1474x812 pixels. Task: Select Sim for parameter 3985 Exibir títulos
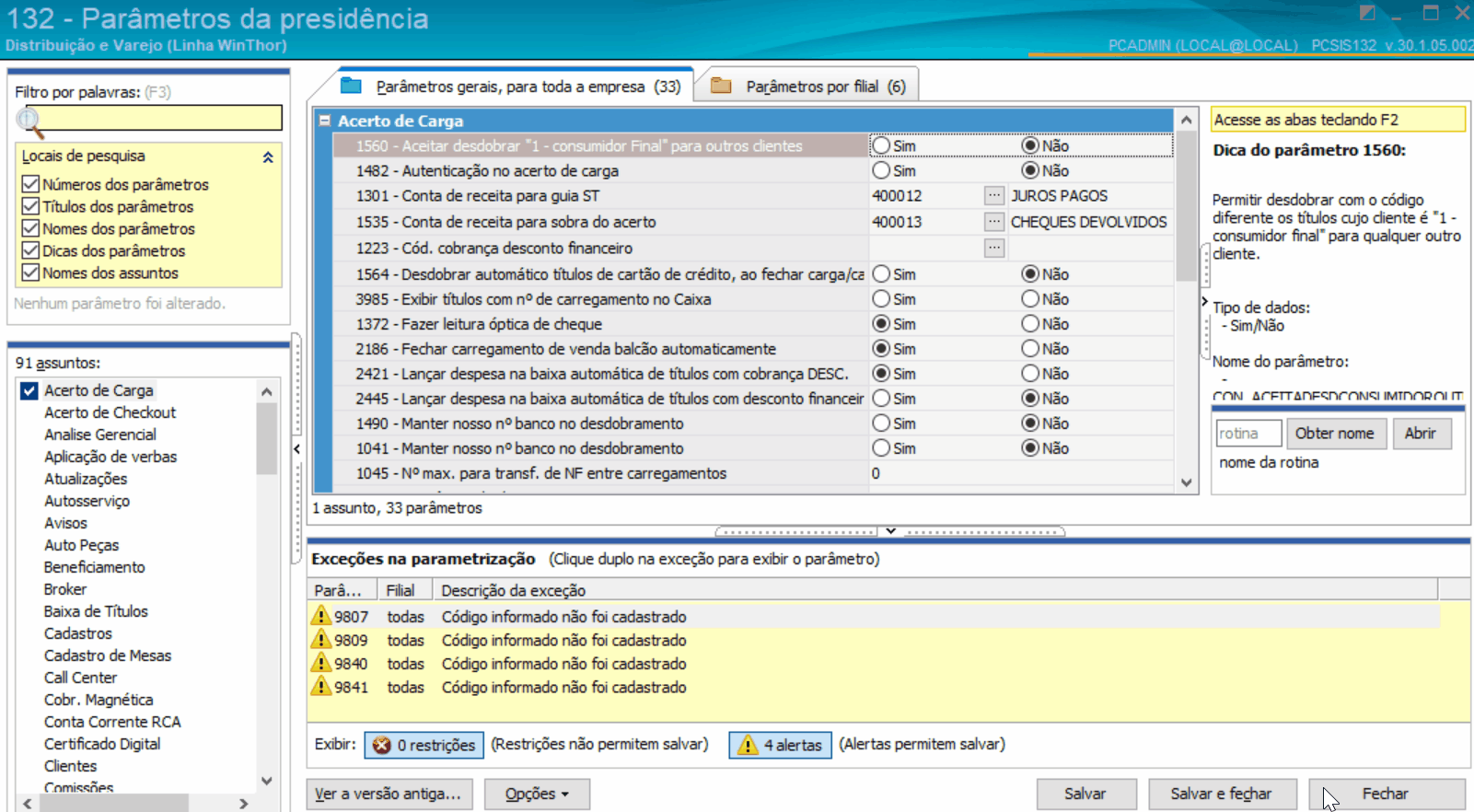[881, 299]
